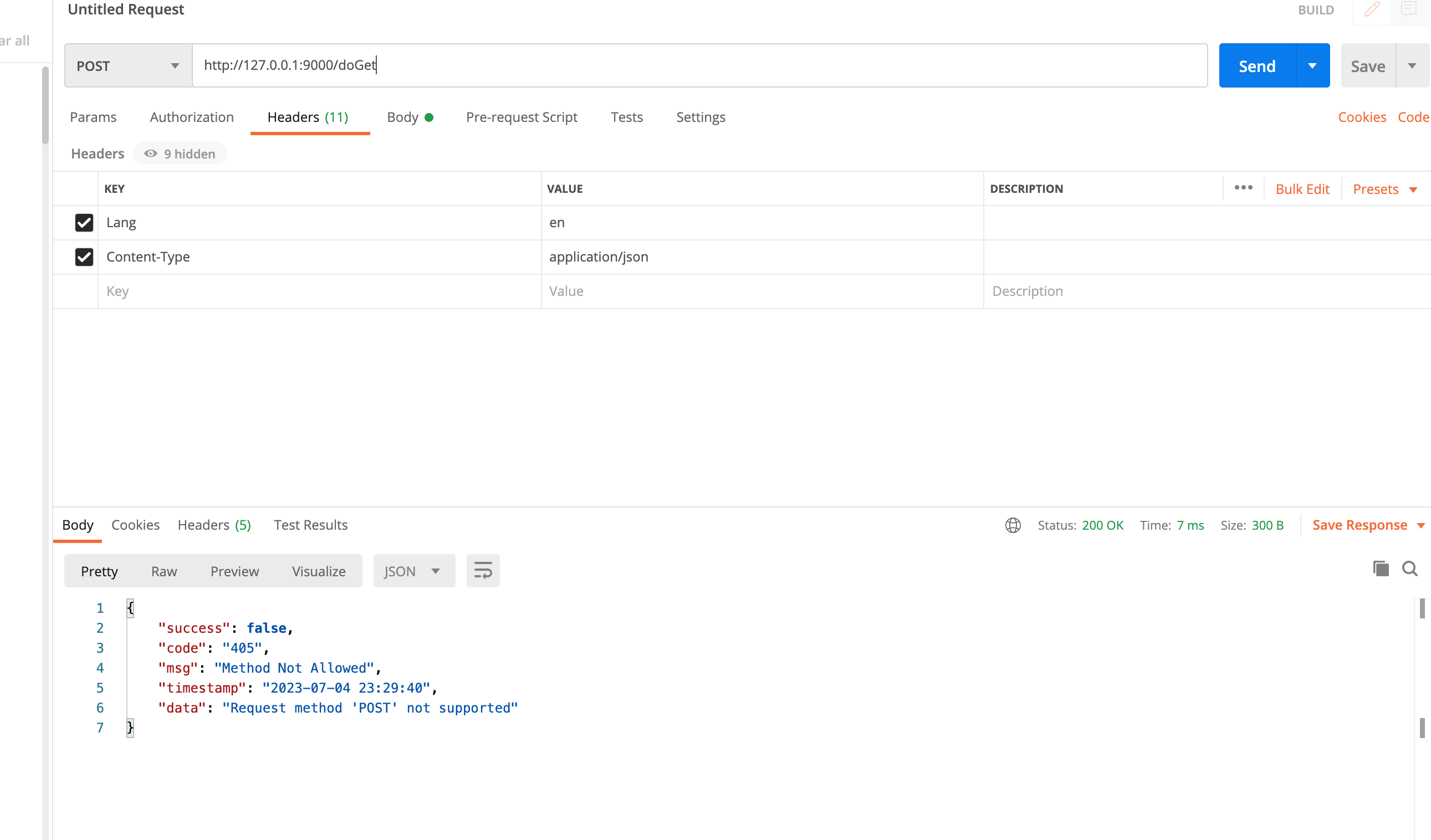Screen dimensions: 1431x840
Task: Open the three-dots column options menu
Action: 1243,188
